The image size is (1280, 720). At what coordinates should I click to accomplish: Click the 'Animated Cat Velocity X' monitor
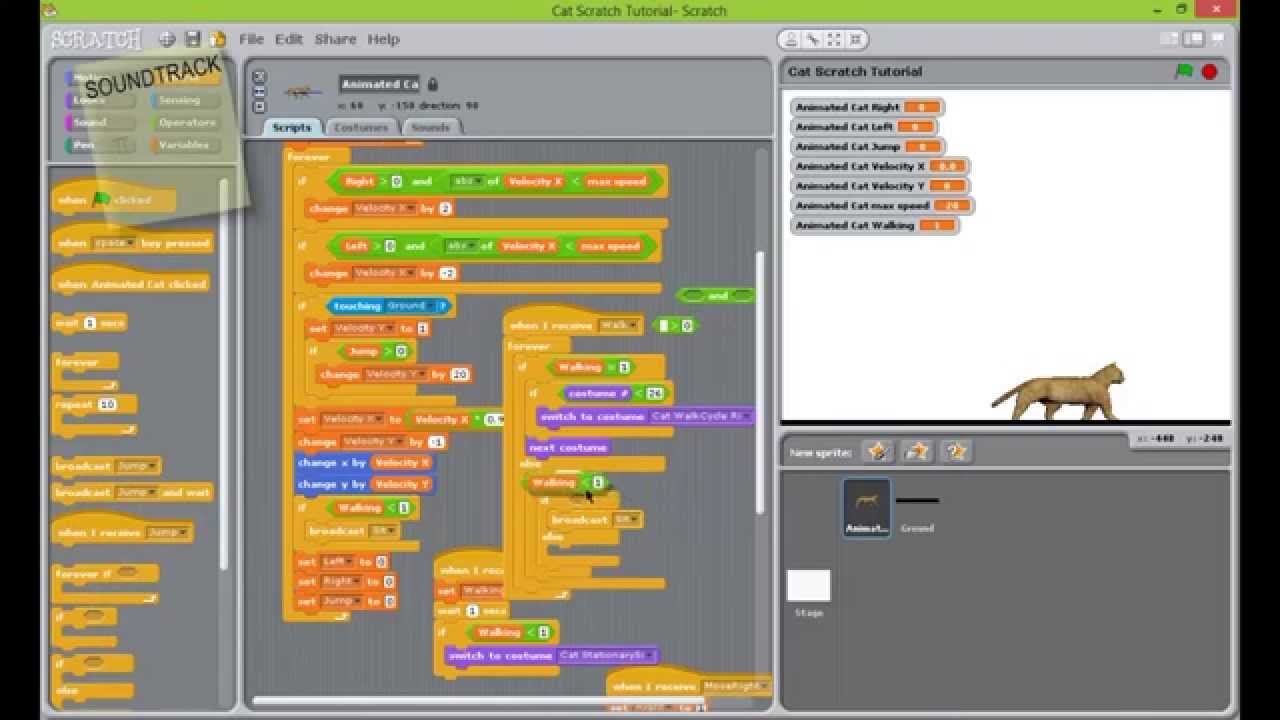click(880, 166)
